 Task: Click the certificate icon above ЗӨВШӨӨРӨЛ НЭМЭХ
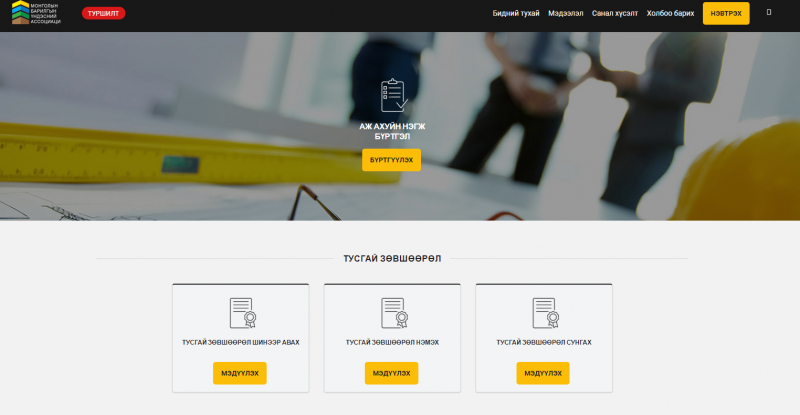(x=392, y=312)
